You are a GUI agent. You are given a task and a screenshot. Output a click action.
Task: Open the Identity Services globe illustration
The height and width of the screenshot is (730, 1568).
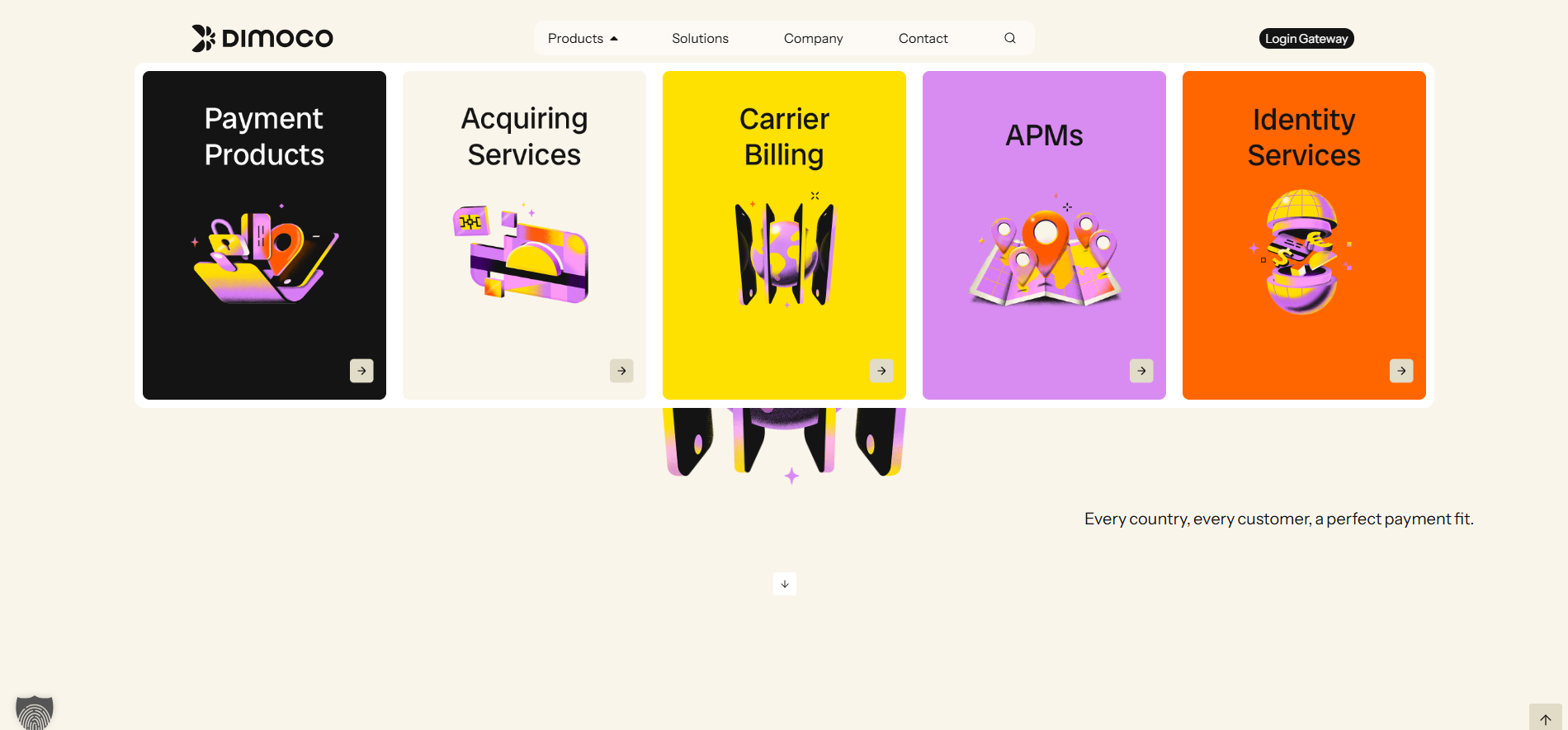[1302, 251]
